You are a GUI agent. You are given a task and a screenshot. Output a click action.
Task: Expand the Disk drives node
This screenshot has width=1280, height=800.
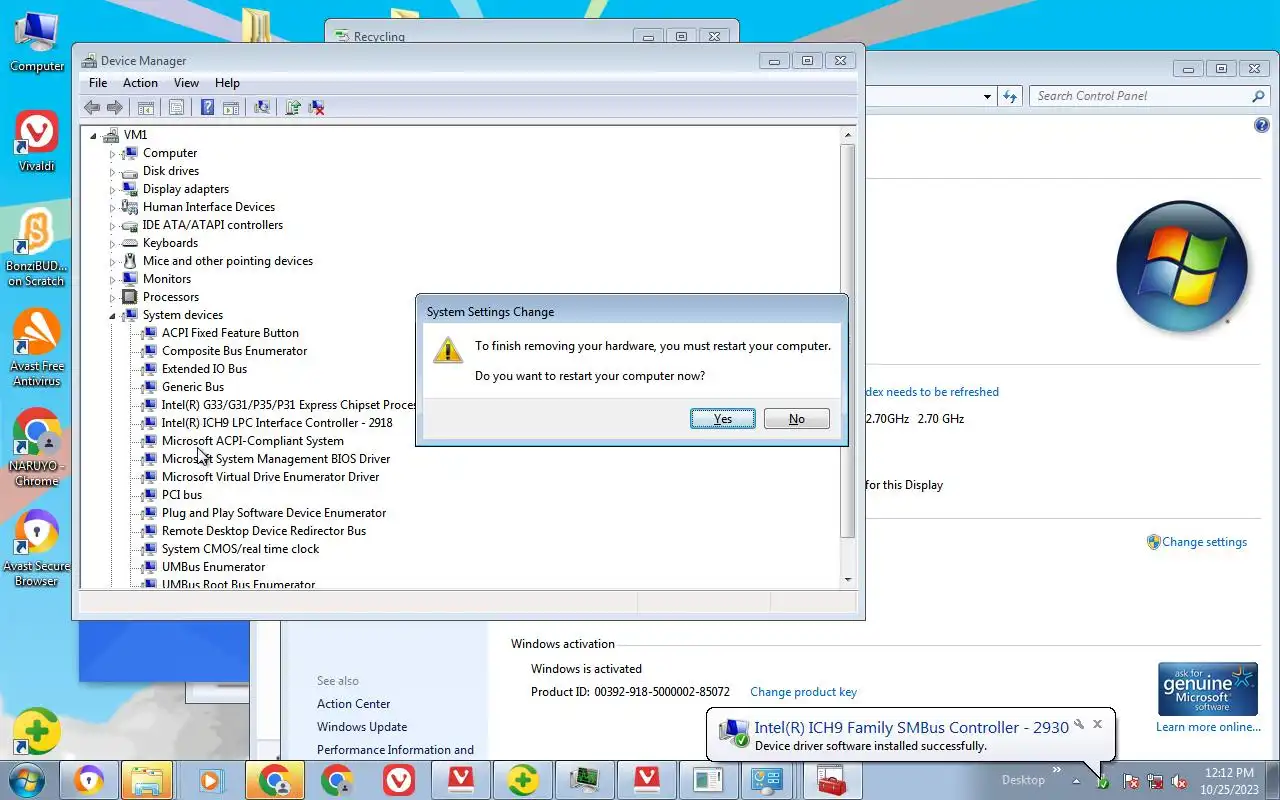coord(113,172)
